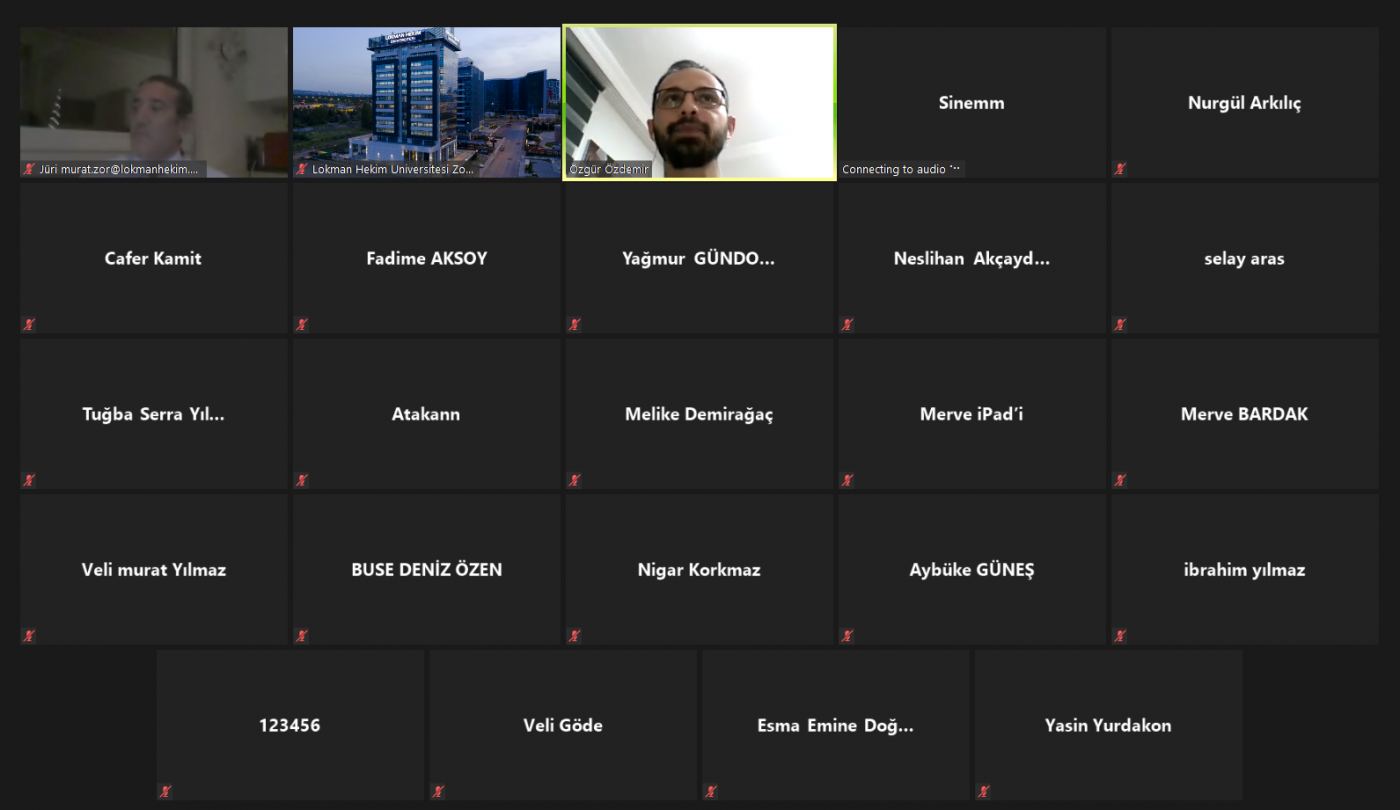The height and width of the screenshot is (810, 1400).
Task: Click muted mic icon on 123456 tile
Action: [x=166, y=792]
